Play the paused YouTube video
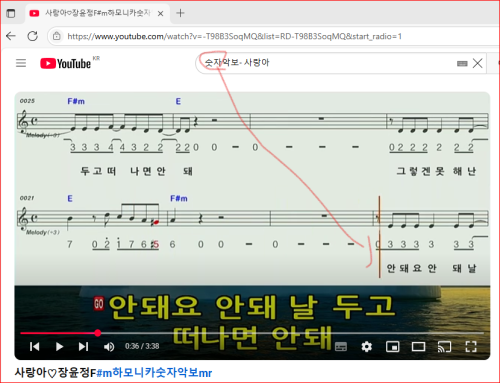Screen dimensions: 500x383 (x=59, y=347)
